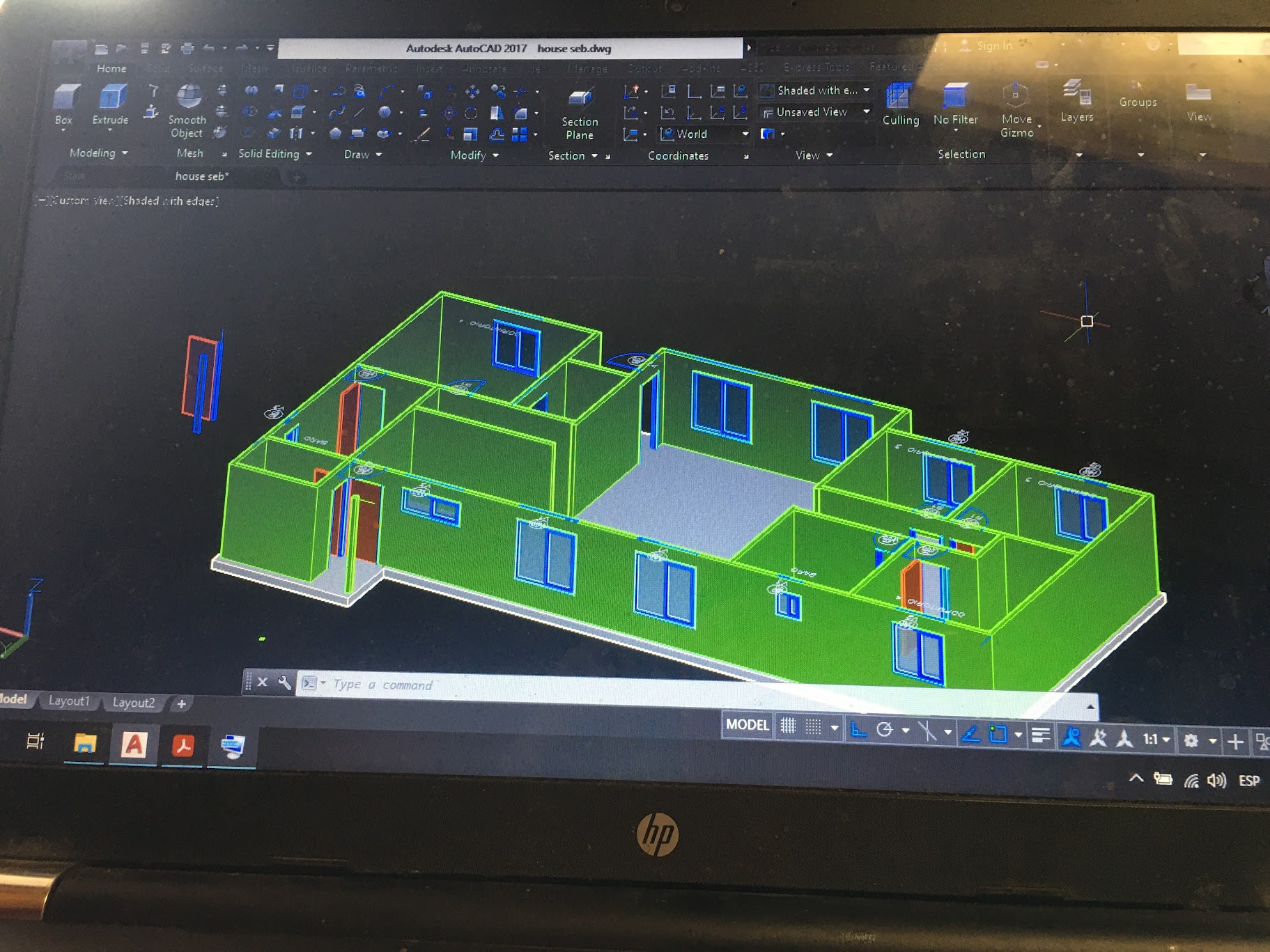Switch to the Layout1 tab
Screen dimensions: 1270x952
click(x=69, y=701)
